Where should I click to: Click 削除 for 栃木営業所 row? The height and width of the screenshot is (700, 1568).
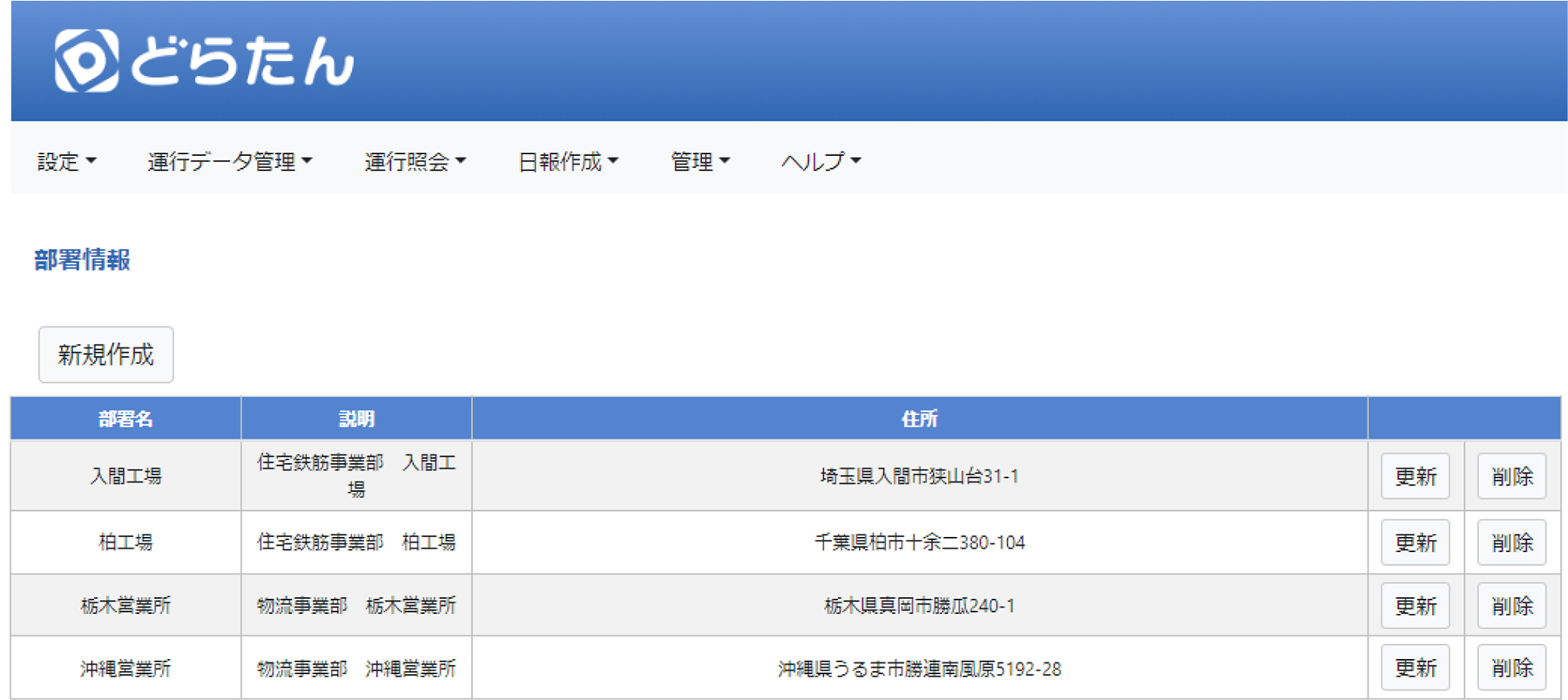tap(1512, 605)
